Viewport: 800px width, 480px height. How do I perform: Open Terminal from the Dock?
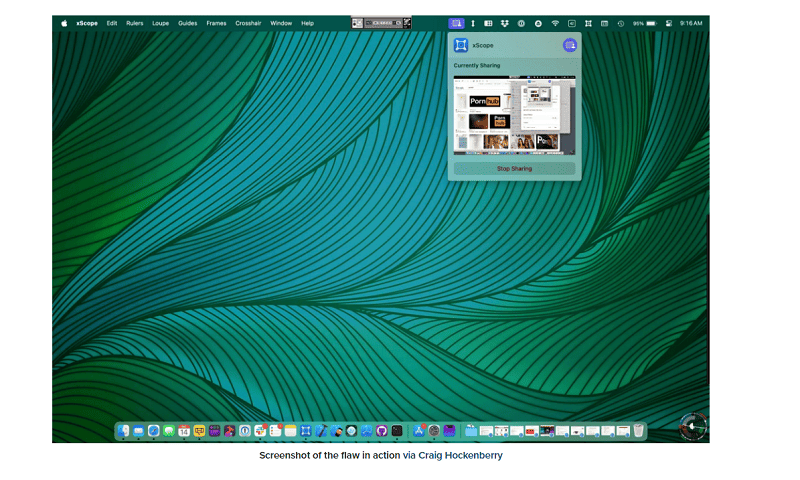tap(397, 431)
